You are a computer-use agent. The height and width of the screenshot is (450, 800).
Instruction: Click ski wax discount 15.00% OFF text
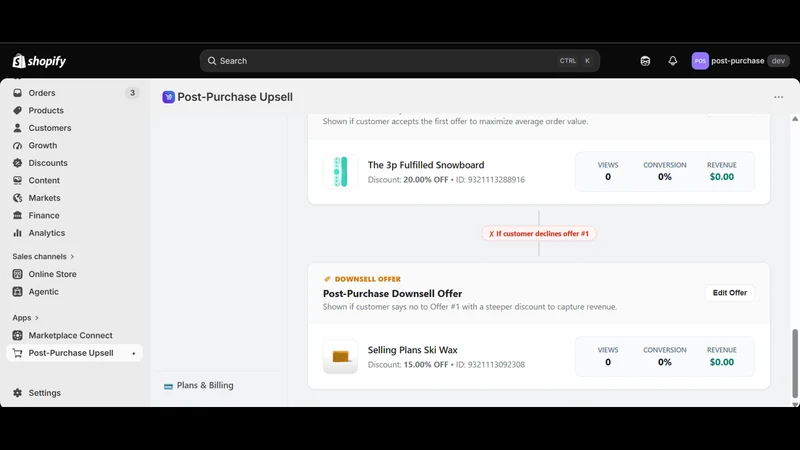click(x=426, y=365)
